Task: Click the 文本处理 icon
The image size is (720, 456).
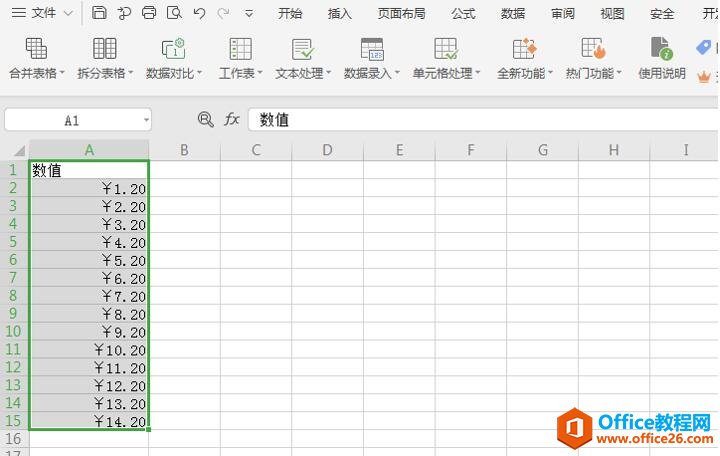Action: tap(303, 48)
